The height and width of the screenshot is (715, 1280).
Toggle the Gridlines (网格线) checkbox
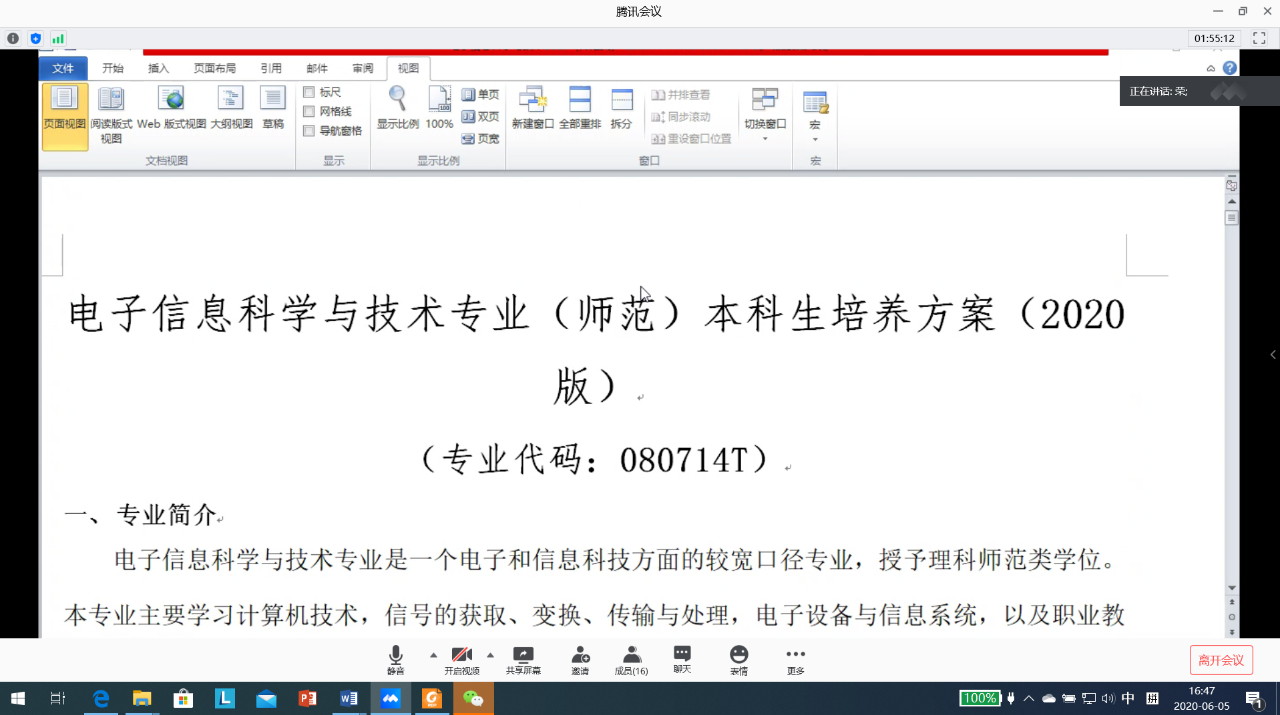309,112
